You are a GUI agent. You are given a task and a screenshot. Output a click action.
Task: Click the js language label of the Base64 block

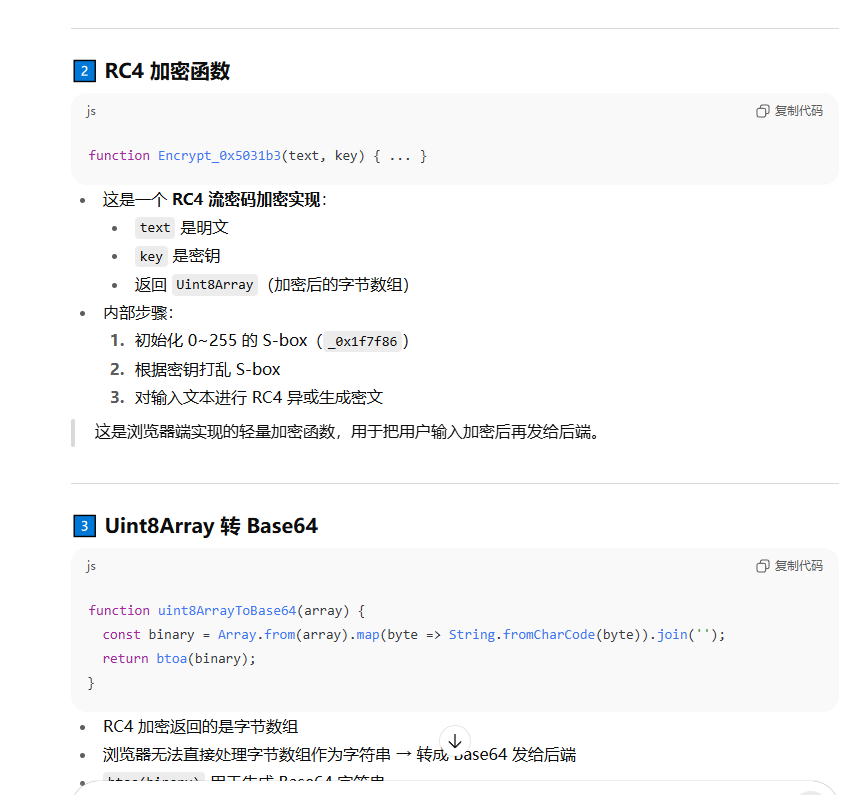click(91, 566)
